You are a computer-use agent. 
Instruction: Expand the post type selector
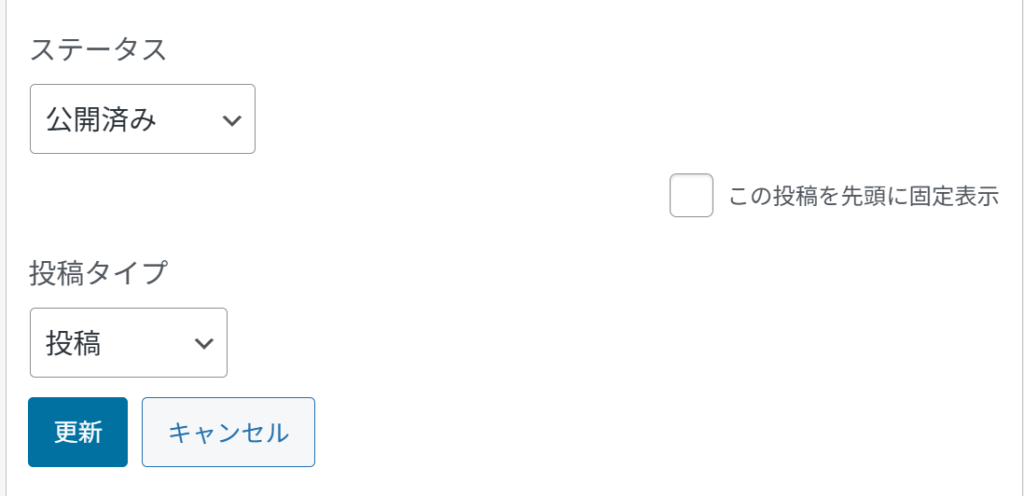pos(128,343)
